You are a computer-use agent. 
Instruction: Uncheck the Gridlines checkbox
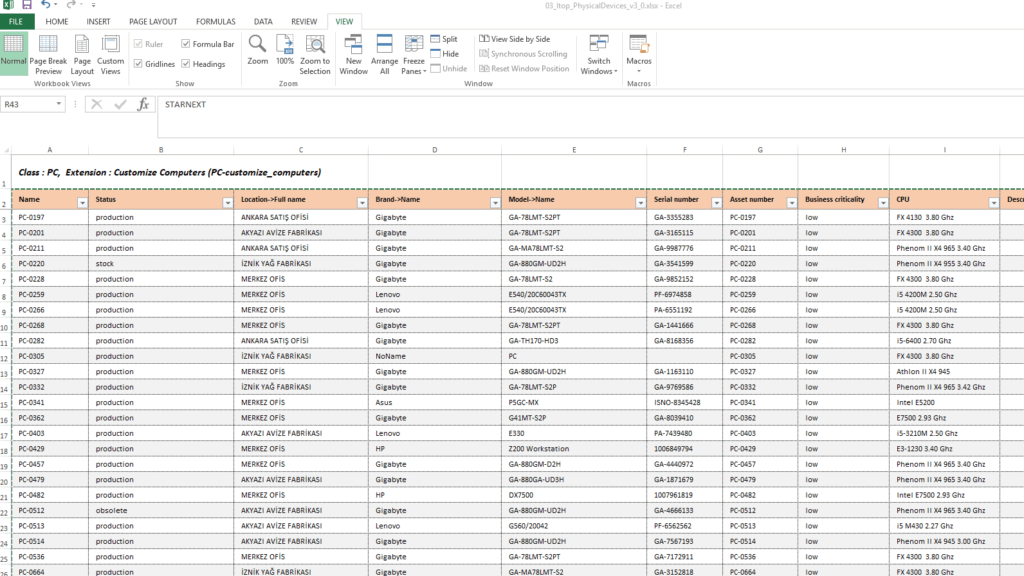pos(138,64)
